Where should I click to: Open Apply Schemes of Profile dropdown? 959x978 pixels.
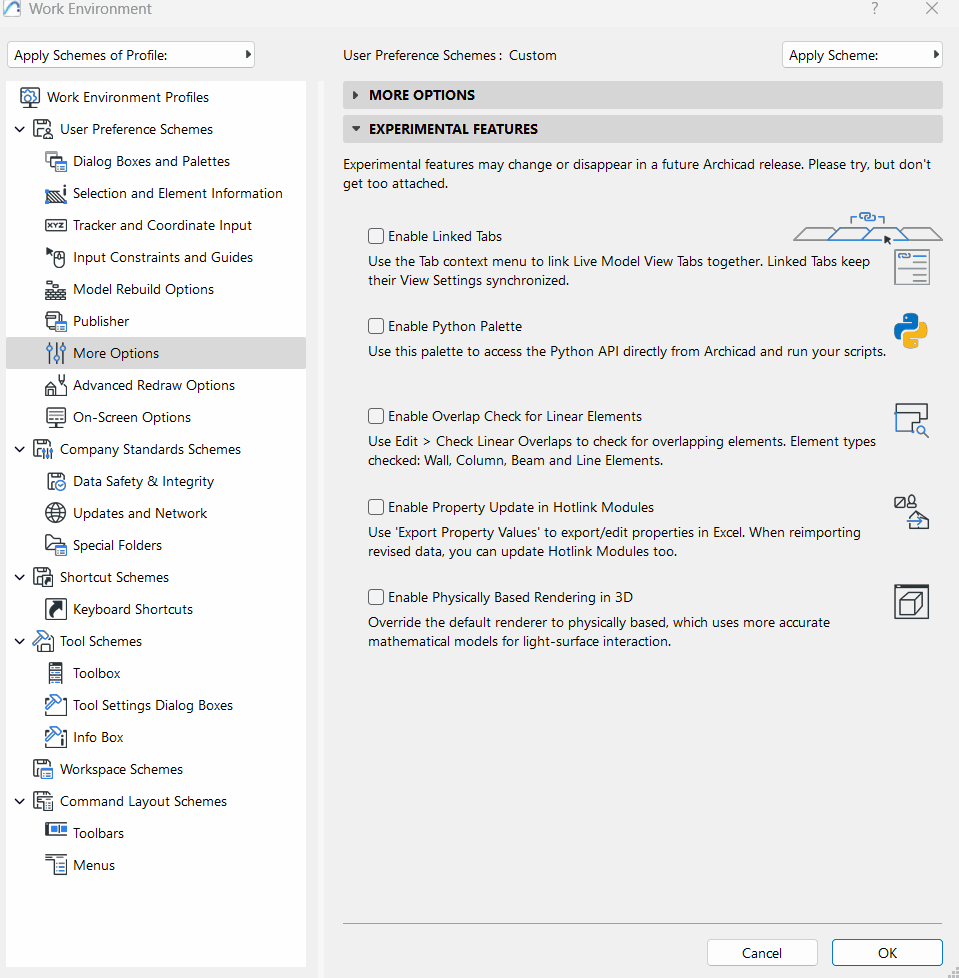131,55
